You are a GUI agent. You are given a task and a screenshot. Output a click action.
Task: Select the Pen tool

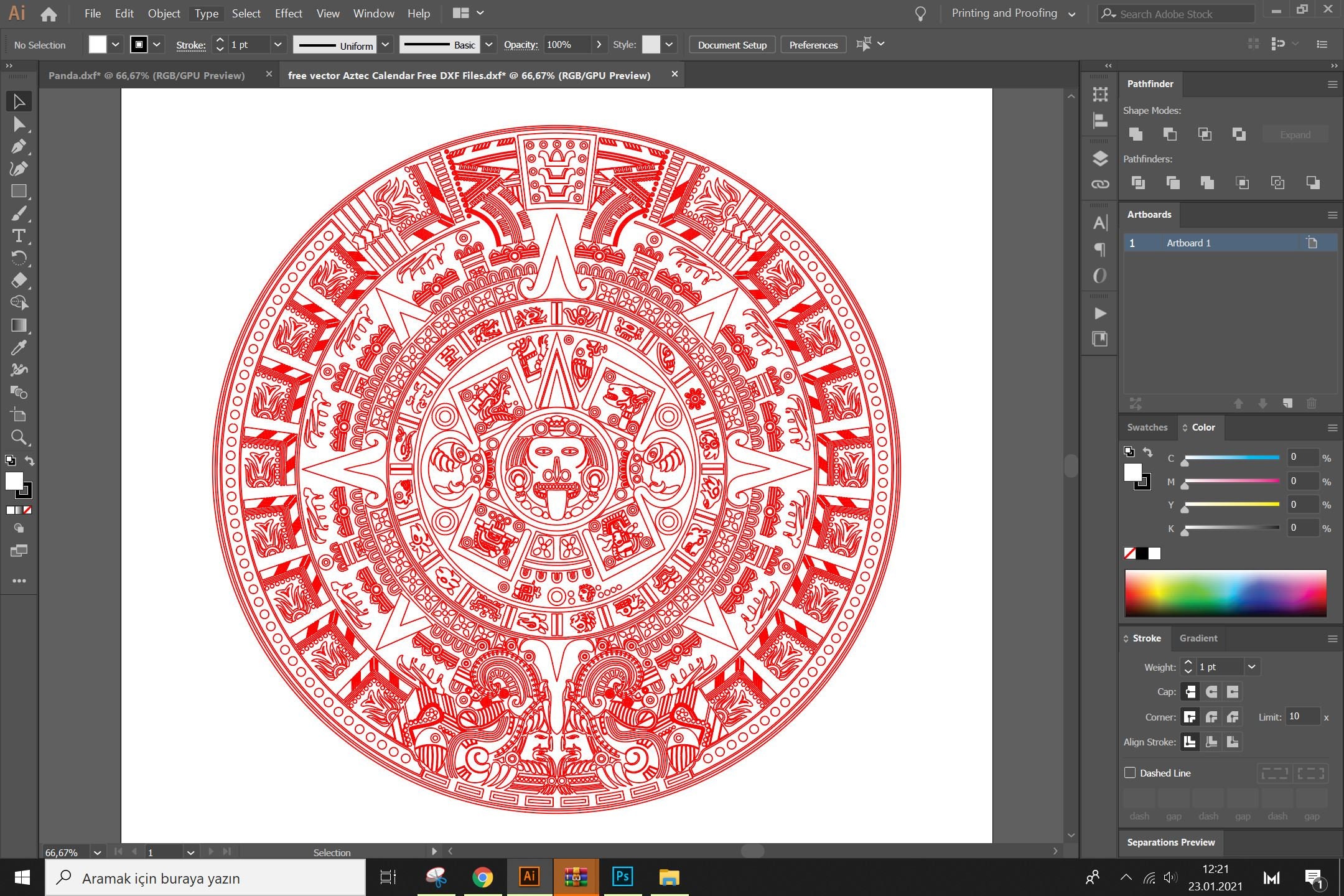tap(18, 146)
